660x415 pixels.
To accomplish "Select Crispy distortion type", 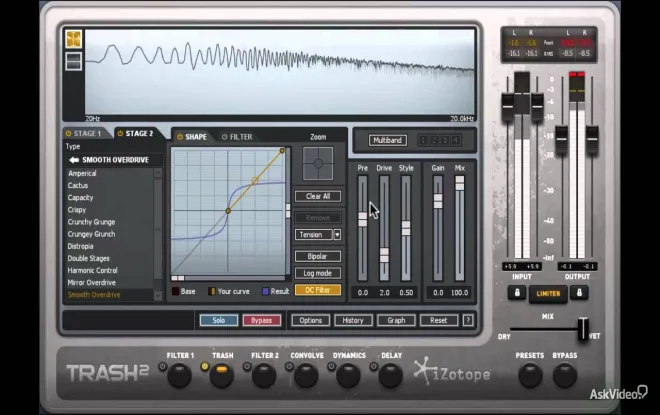I will 77,210.
